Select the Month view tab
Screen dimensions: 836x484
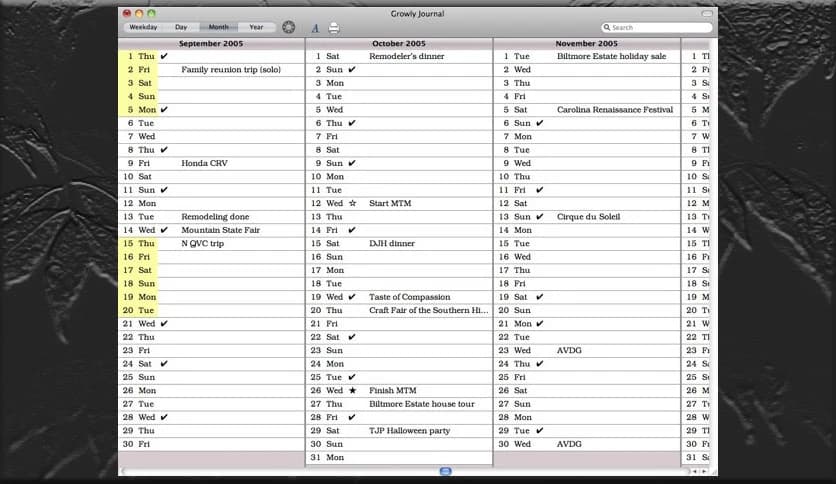point(219,27)
